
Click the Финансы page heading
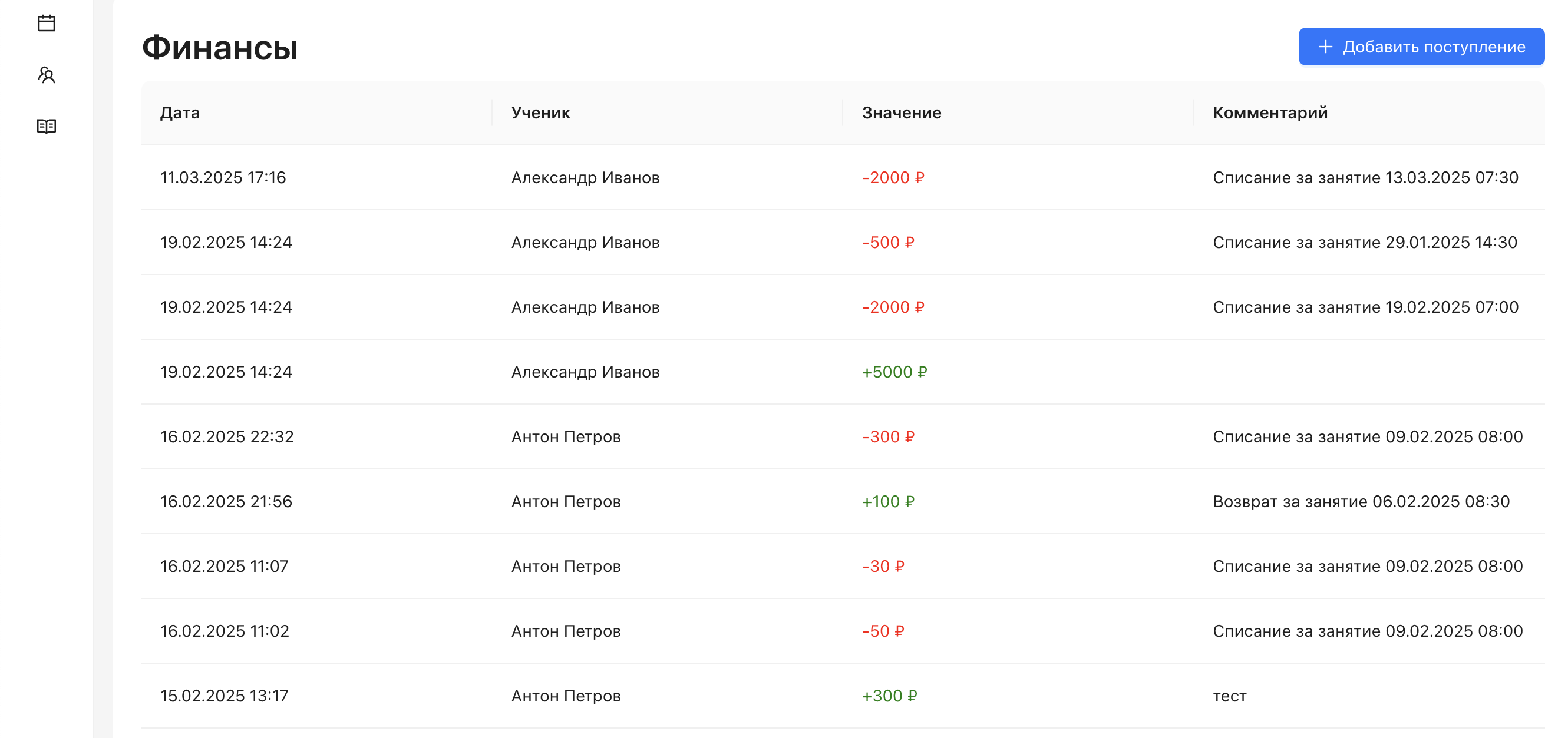220,48
